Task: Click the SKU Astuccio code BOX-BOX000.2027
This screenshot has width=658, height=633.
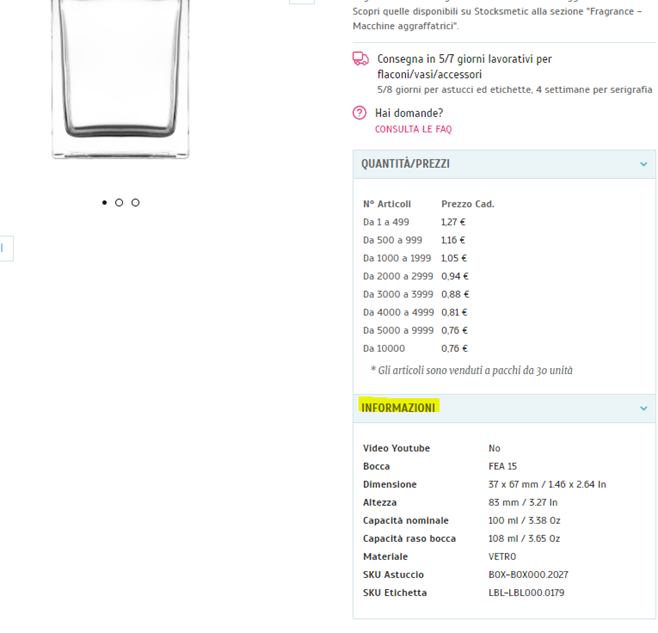Action: [x=528, y=575]
